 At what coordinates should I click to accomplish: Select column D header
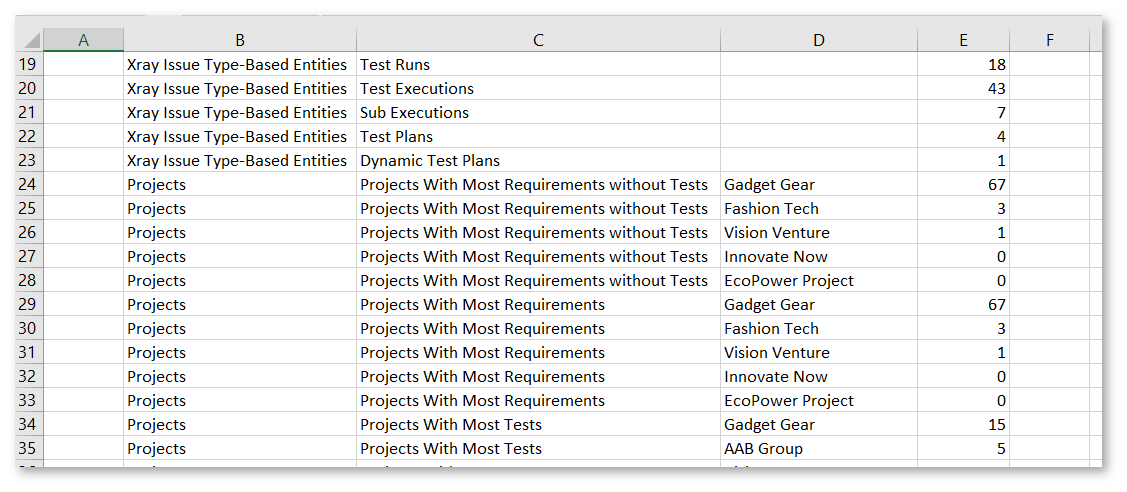pos(819,40)
